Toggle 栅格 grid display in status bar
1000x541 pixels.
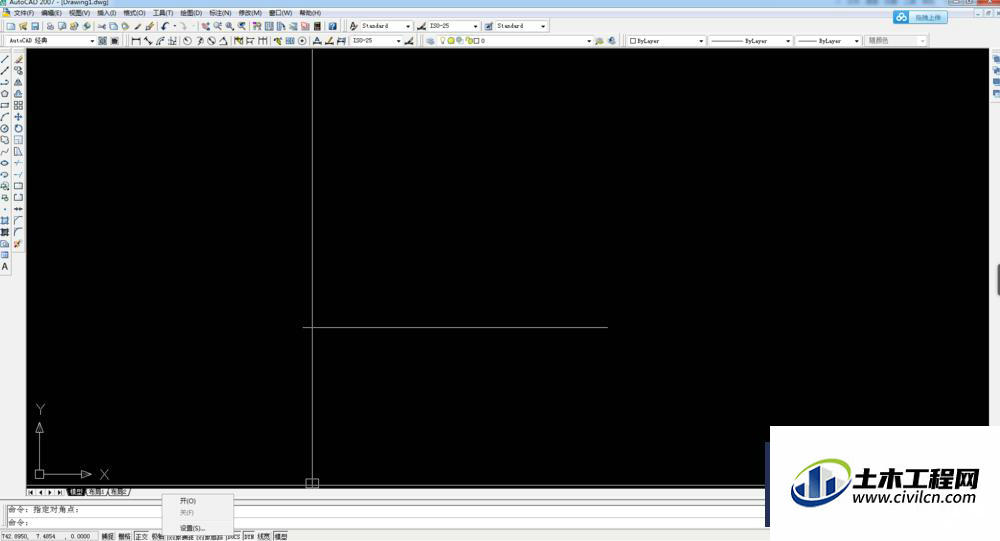pyautogui.click(x=124, y=537)
